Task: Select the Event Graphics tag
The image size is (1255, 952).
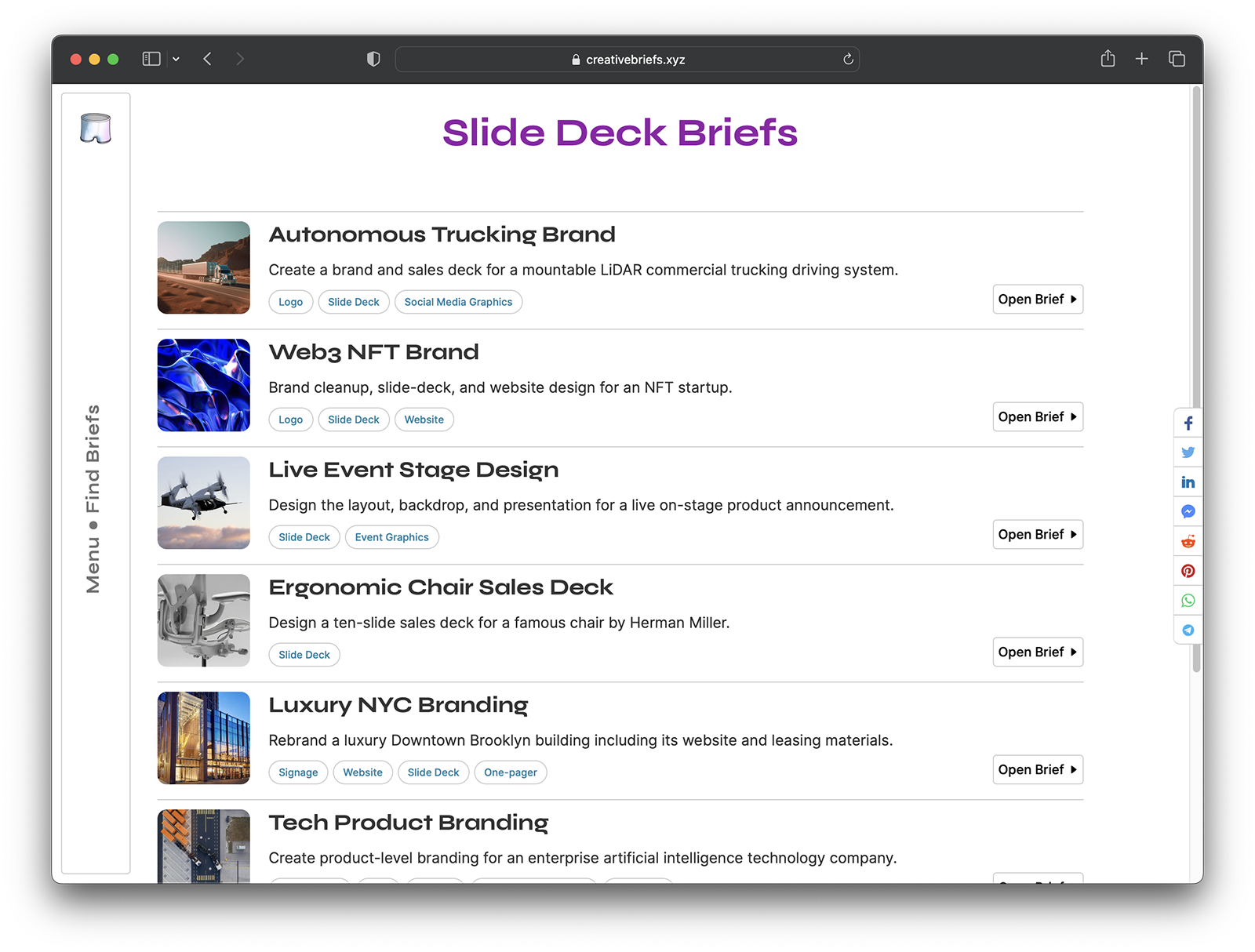Action: (x=392, y=537)
